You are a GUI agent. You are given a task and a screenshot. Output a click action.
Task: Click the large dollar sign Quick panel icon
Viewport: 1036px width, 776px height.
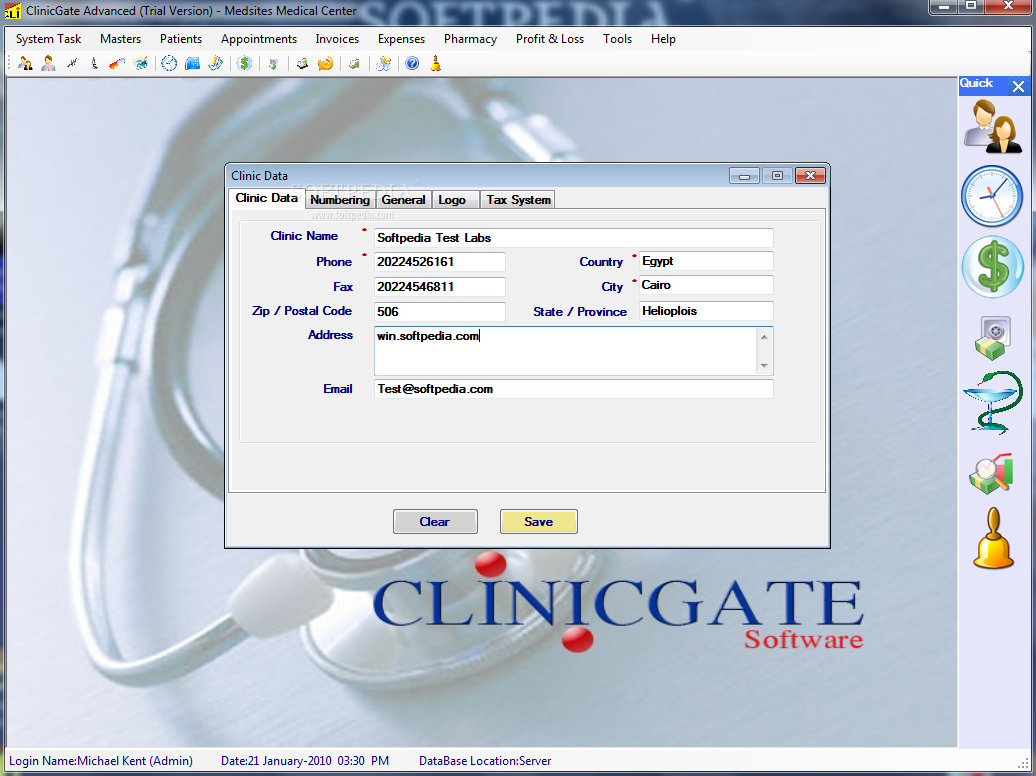coord(992,266)
